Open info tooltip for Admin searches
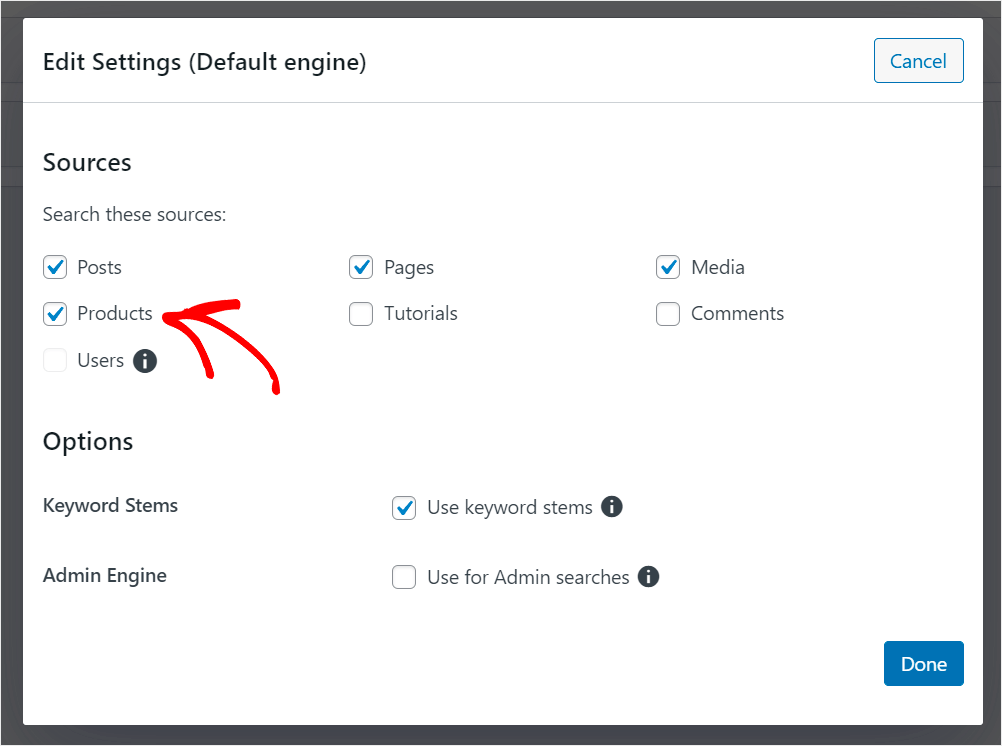 point(648,577)
